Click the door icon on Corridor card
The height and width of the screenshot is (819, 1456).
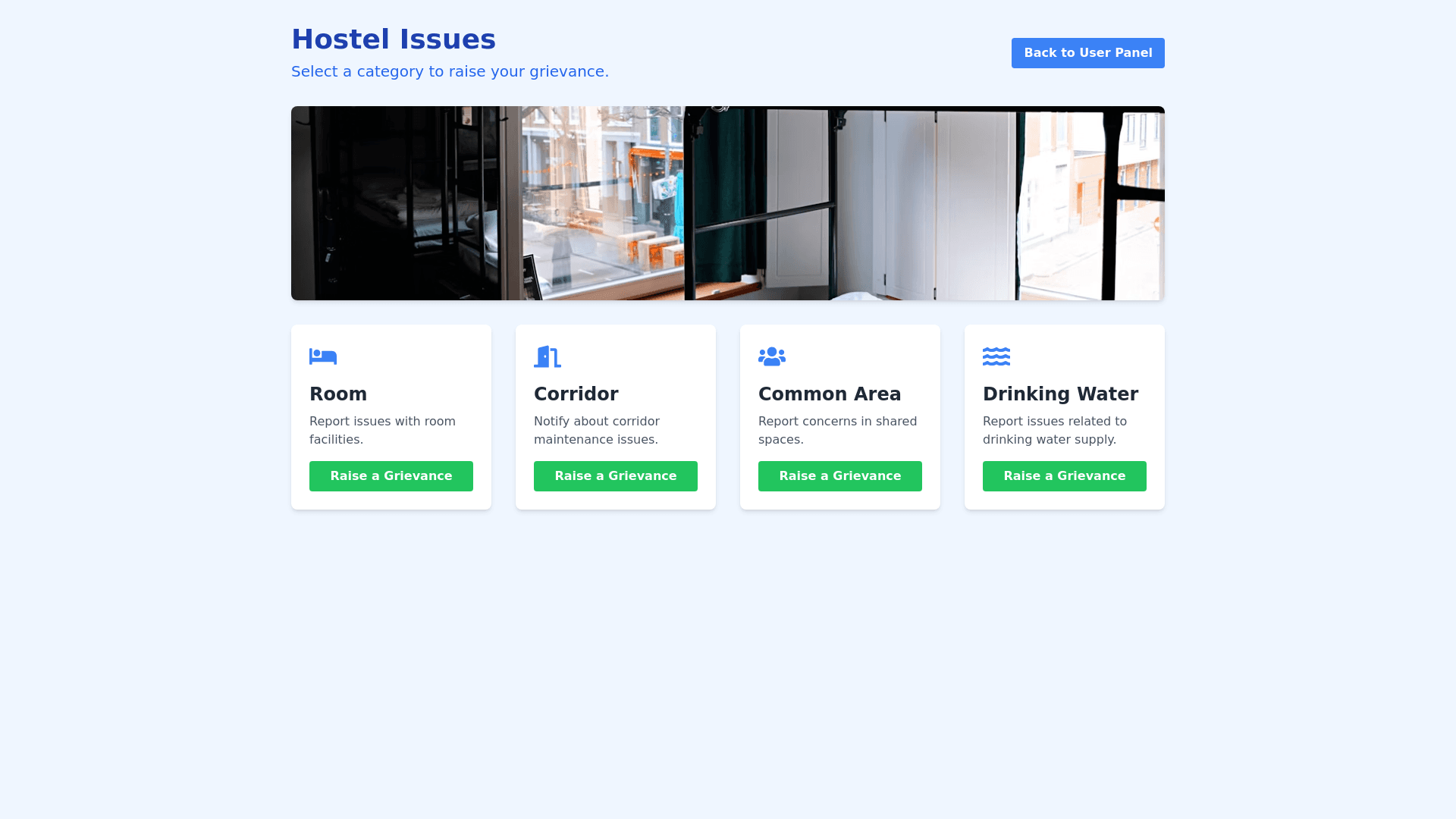(548, 356)
